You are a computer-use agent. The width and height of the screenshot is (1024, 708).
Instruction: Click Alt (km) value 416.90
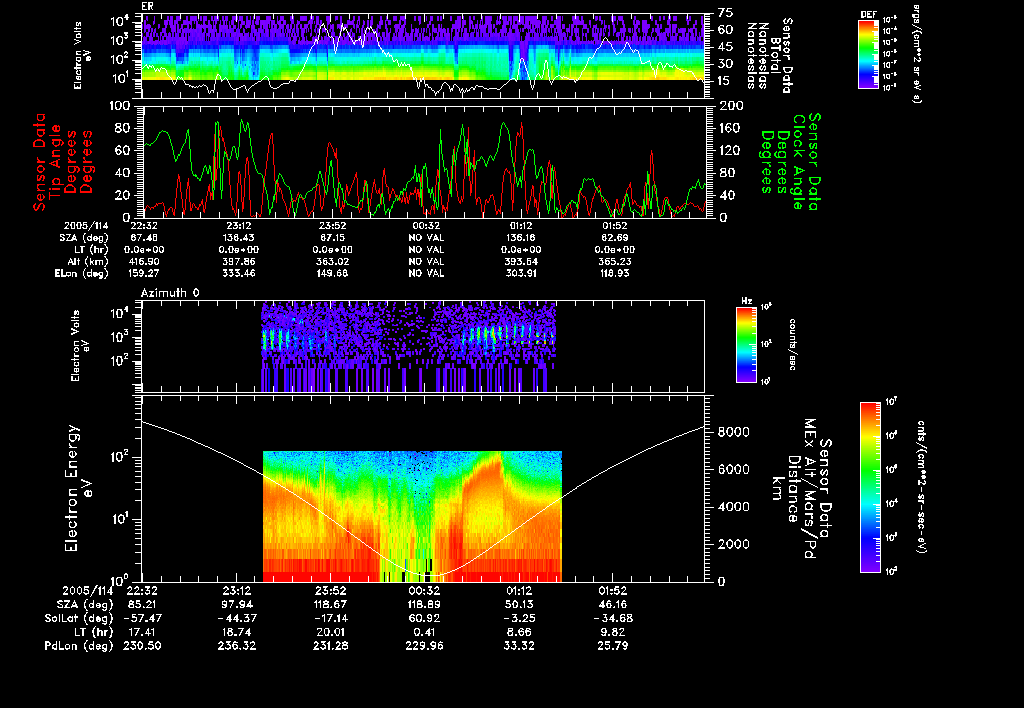coord(144,261)
